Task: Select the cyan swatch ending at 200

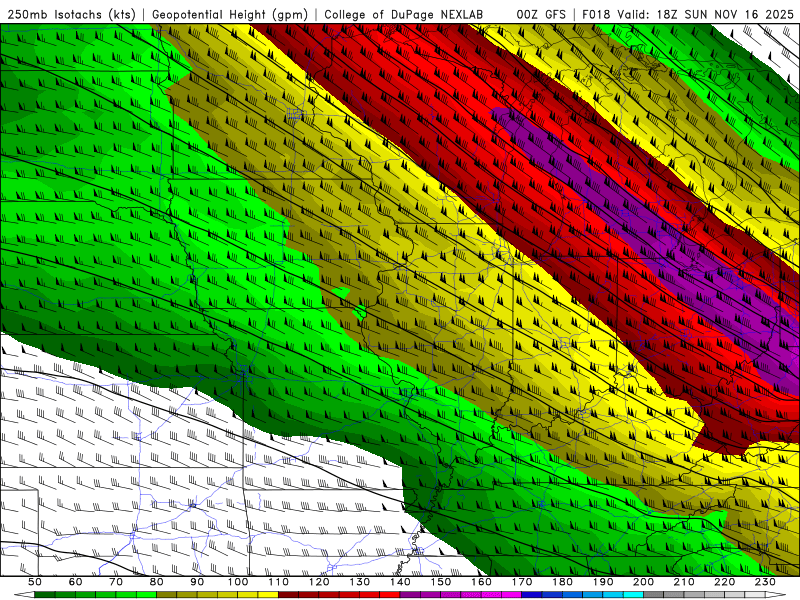Action: [x=633, y=594]
